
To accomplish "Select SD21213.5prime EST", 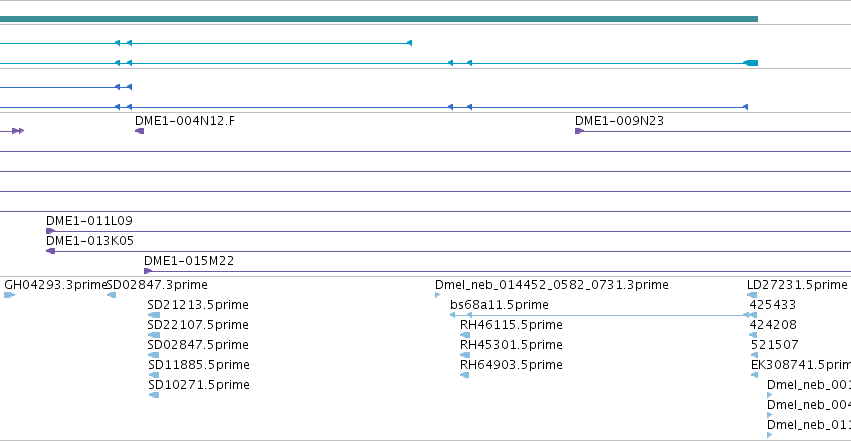I will pos(198,305).
